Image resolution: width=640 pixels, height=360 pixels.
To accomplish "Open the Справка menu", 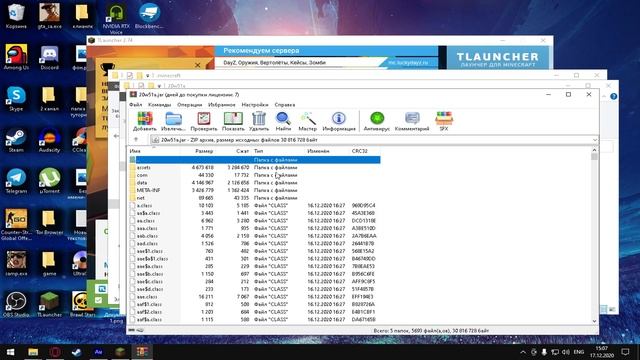I will 284,105.
